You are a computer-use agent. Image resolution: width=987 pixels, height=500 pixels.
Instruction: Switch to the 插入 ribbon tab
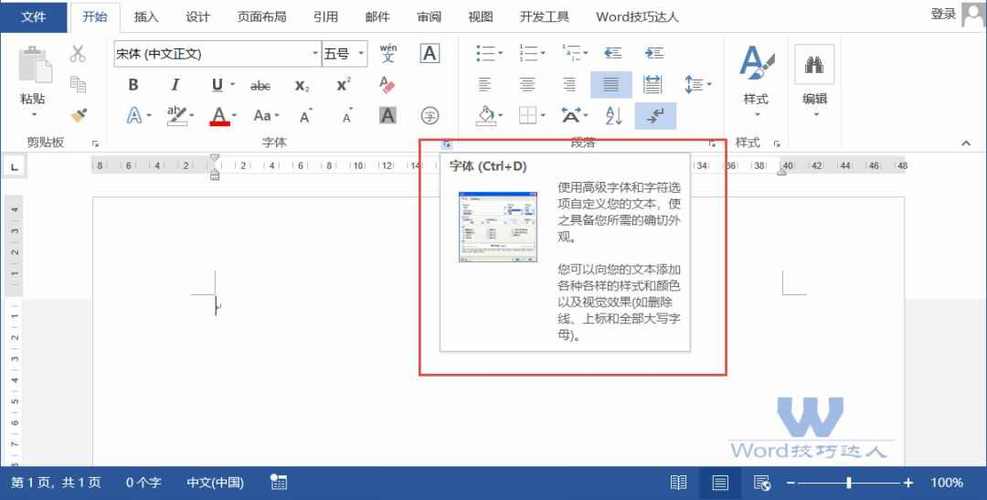click(146, 16)
